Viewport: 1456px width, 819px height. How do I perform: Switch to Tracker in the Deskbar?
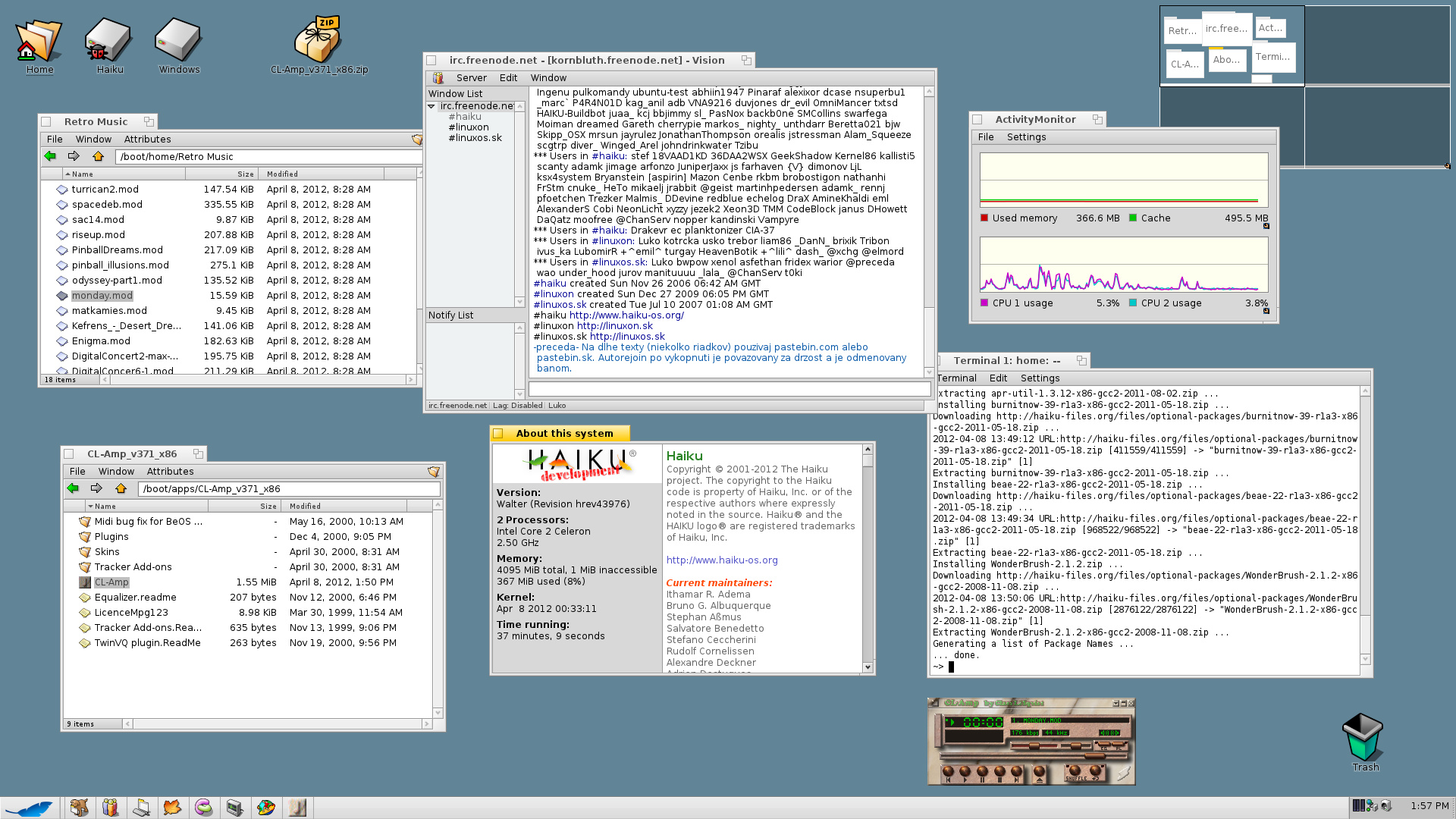click(79, 808)
